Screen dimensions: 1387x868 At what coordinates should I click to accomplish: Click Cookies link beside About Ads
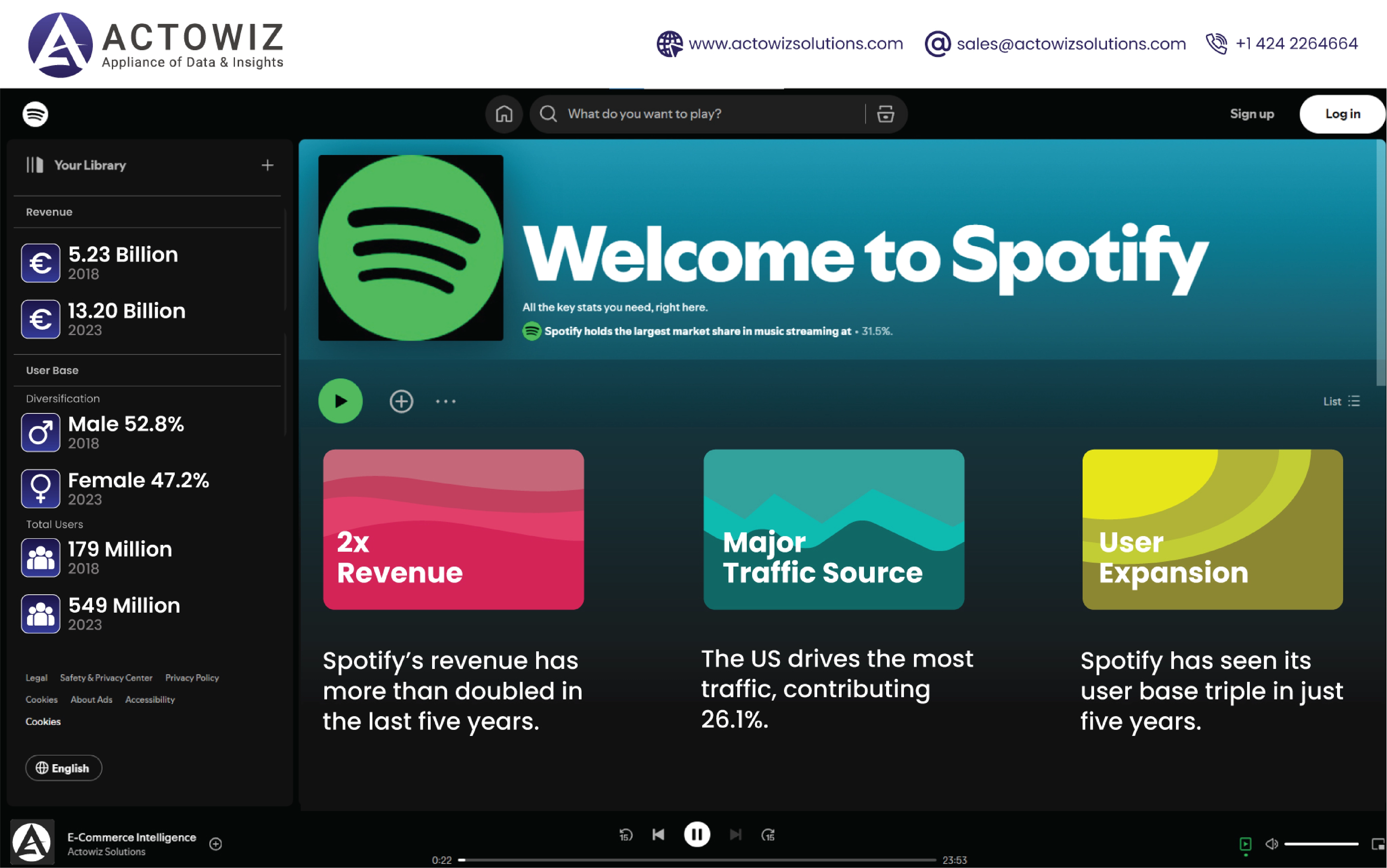[x=41, y=700]
